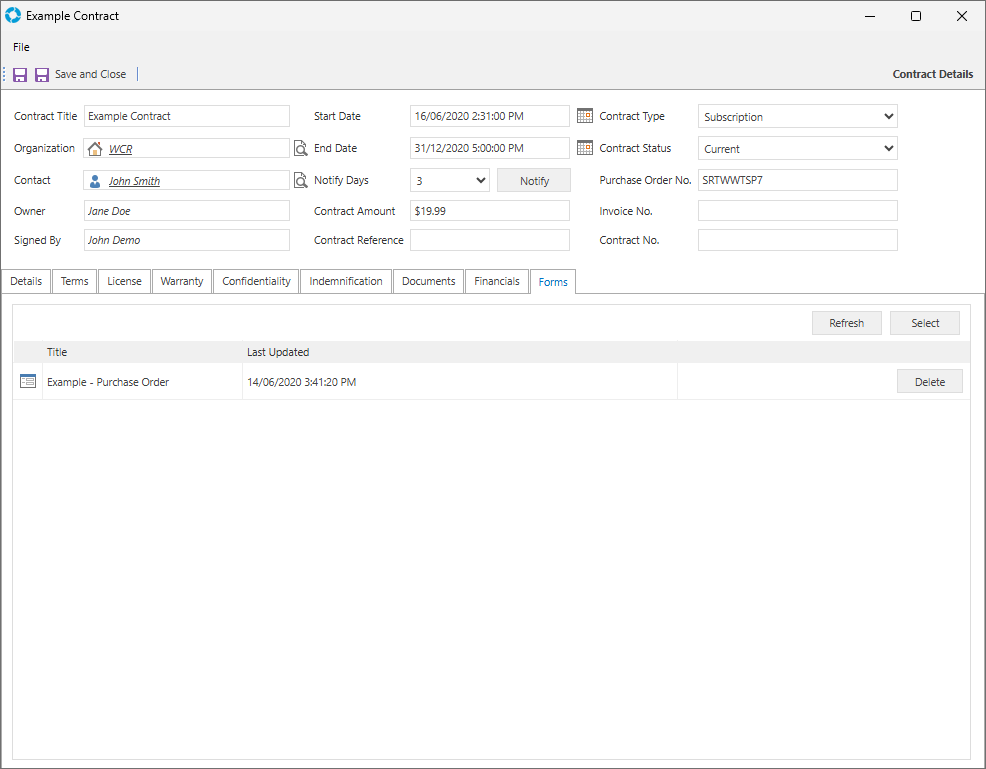
Task: Click the Invoice No. input field
Action: 797,211
